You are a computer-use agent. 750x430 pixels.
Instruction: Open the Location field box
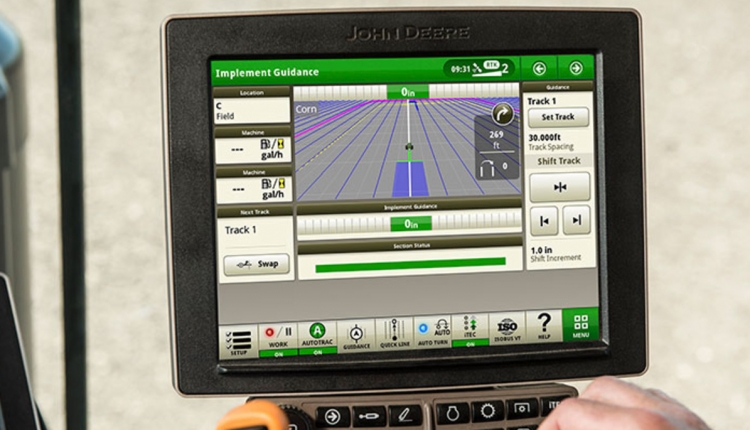click(252, 110)
